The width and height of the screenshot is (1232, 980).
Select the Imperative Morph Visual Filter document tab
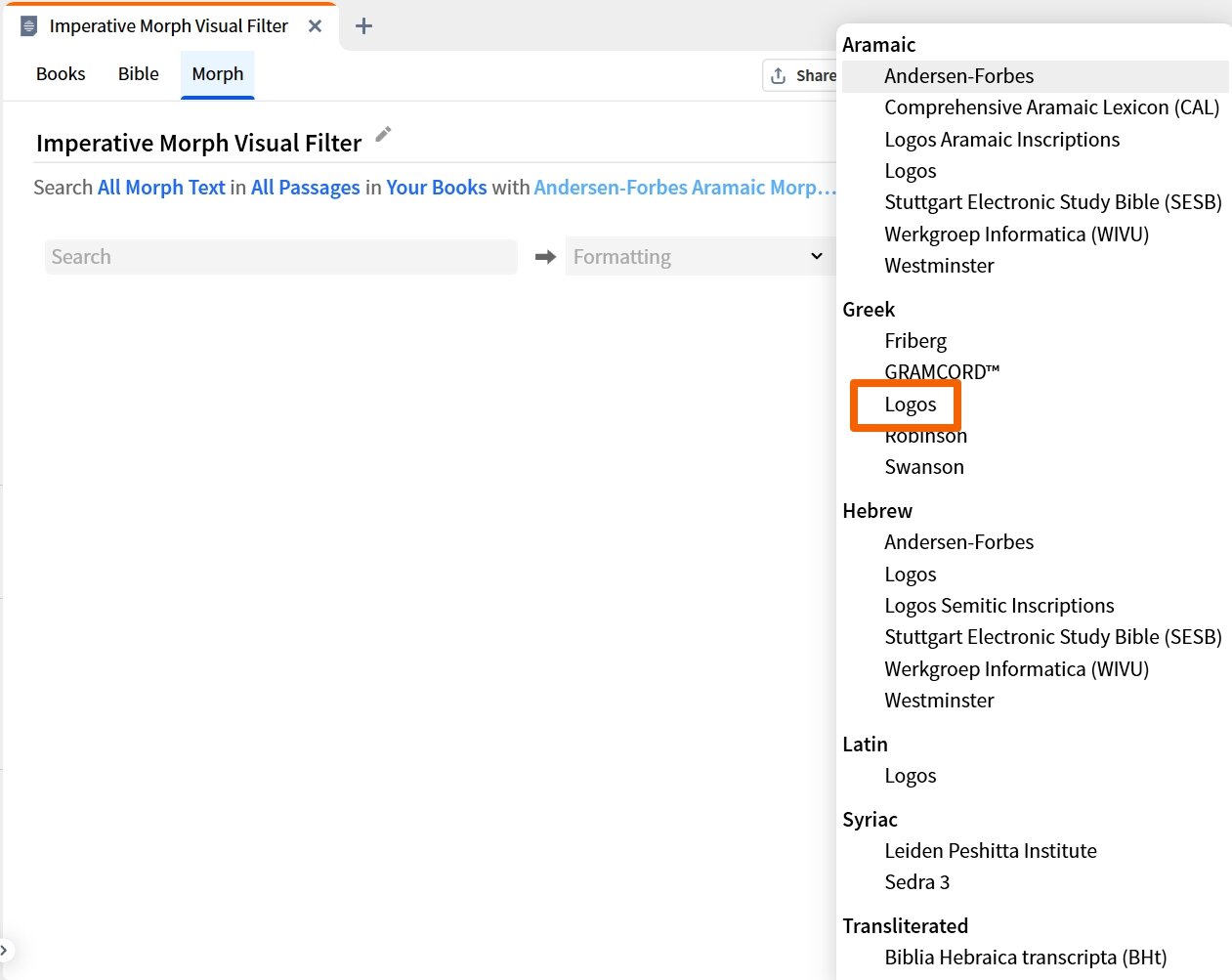(x=170, y=26)
